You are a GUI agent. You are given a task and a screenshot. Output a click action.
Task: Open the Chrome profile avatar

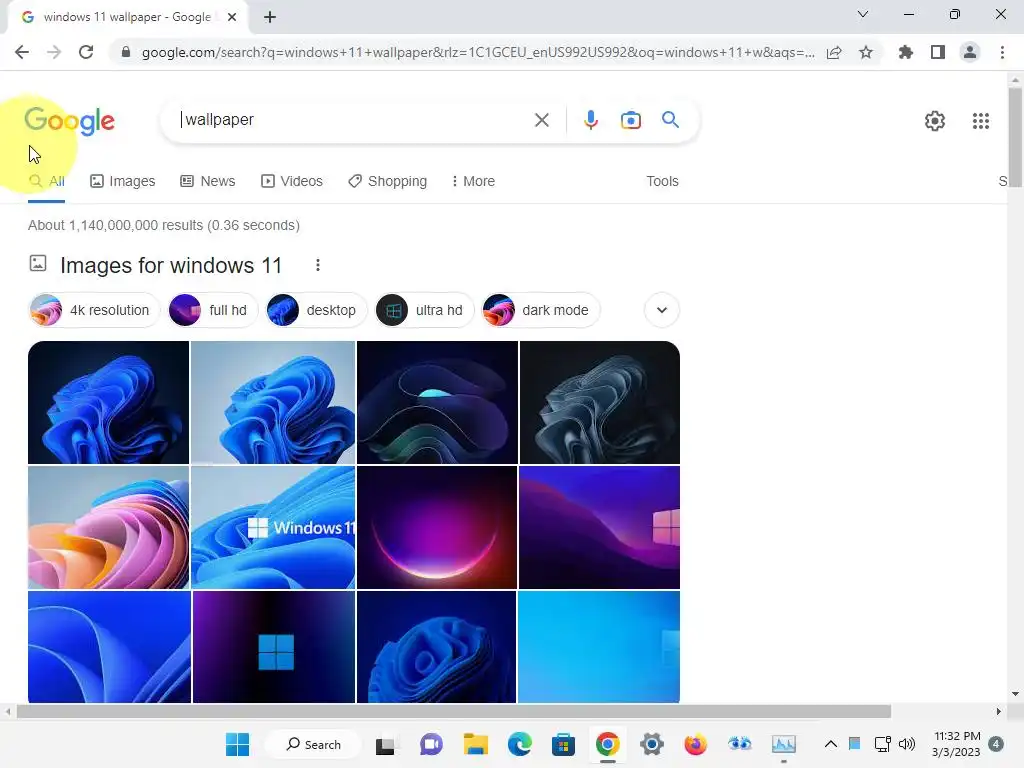(970, 52)
